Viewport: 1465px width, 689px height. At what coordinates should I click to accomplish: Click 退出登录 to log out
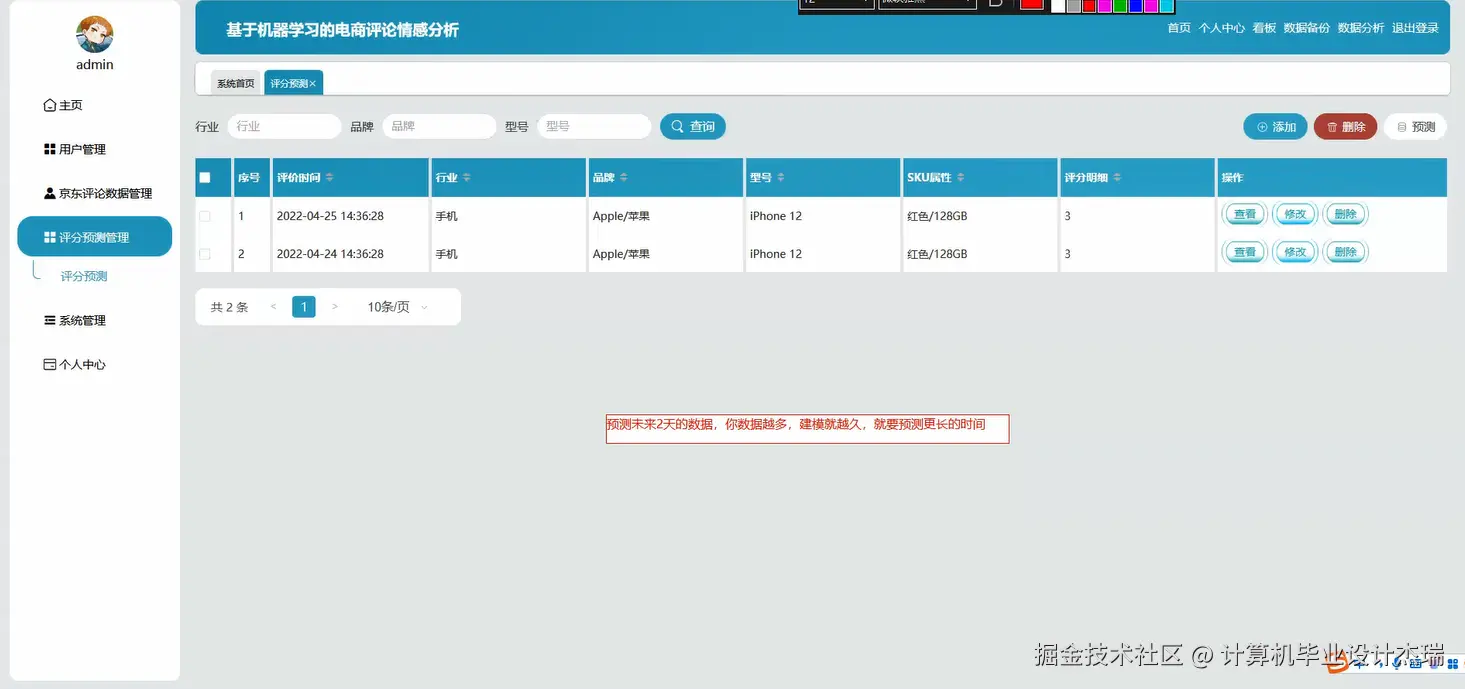pyautogui.click(x=1415, y=28)
